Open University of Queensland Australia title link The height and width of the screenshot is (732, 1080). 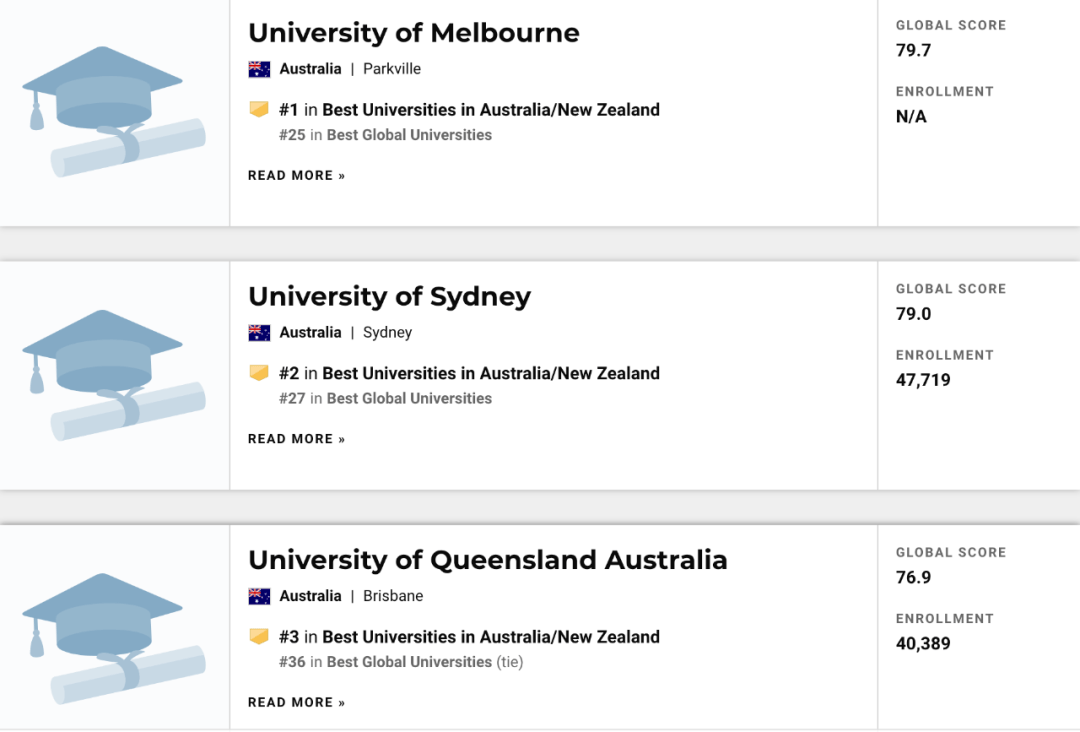click(x=487, y=560)
